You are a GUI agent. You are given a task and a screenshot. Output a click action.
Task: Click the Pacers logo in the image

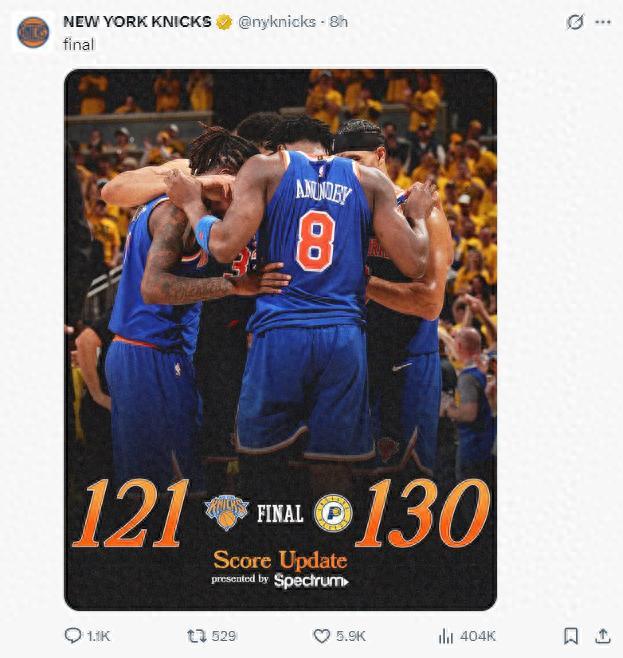pyautogui.click(x=333, y=513)
